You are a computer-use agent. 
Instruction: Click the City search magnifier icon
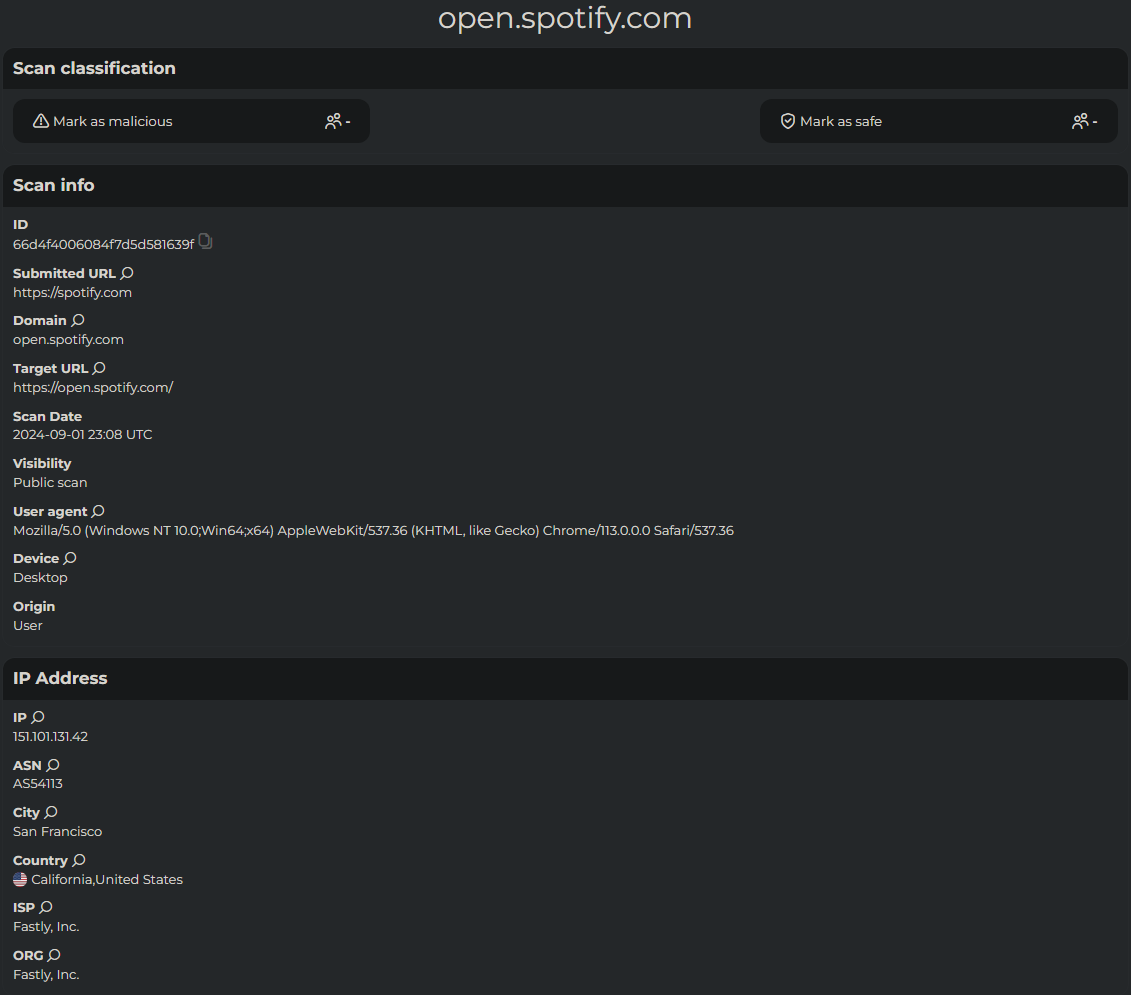pyautogui.click(x=51, y=812)
